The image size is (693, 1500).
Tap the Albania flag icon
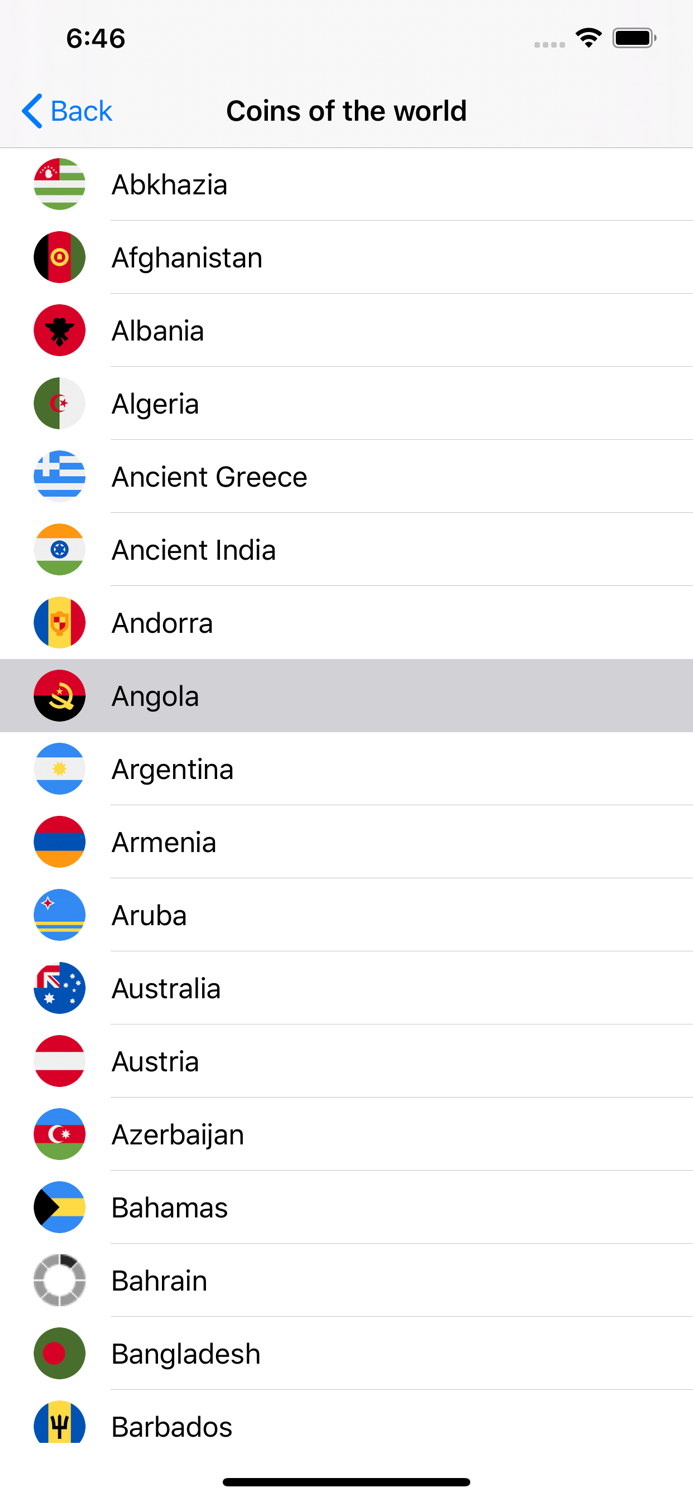(x=59, y=330)
